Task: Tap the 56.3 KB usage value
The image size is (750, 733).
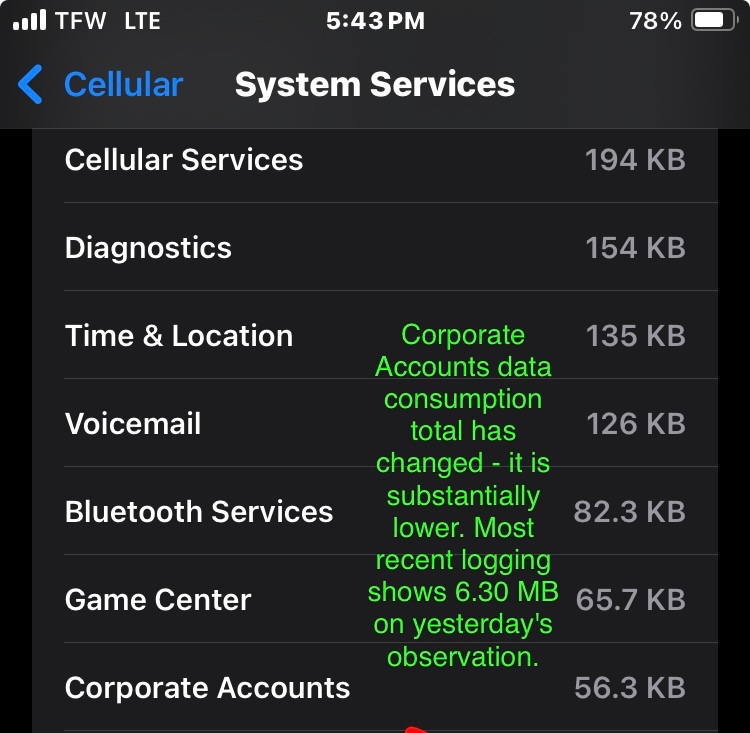Action: [x=630, y=688]
